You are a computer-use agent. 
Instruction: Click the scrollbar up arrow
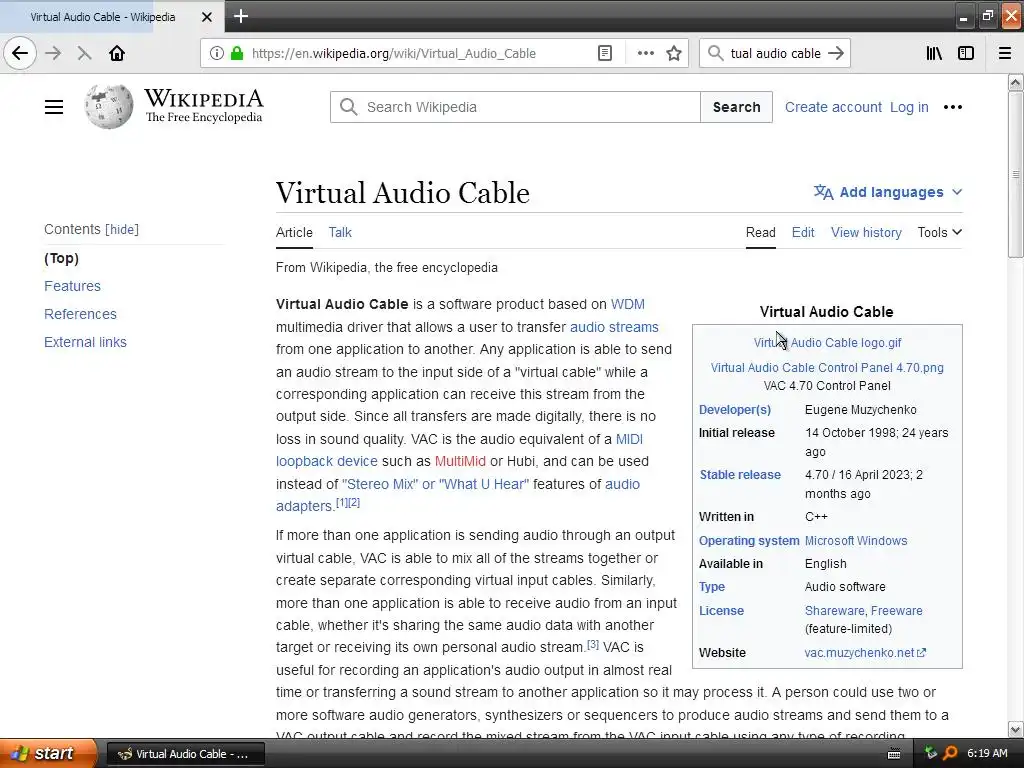tap(1015, 82)
